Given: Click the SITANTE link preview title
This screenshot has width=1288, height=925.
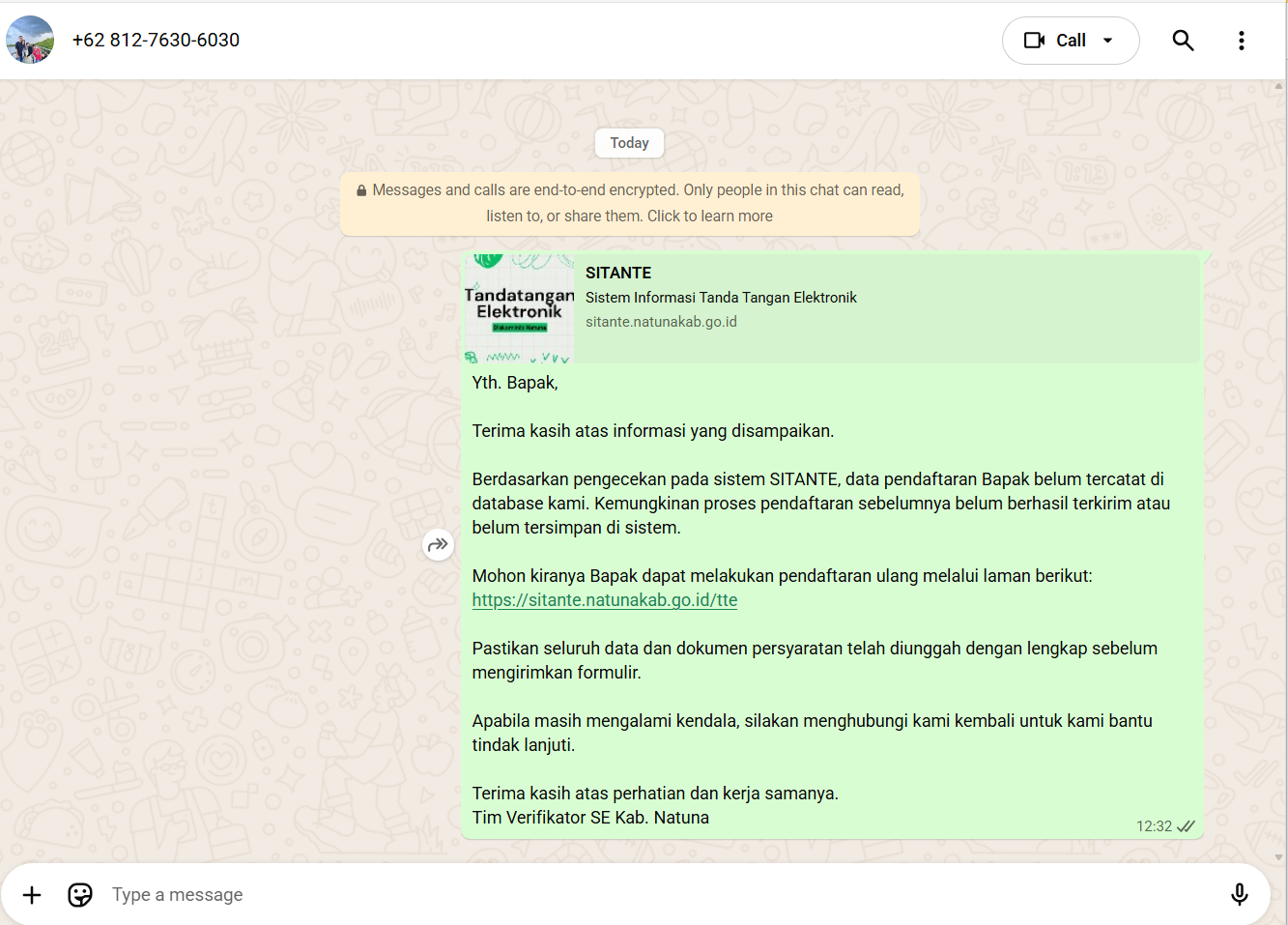Looking at the screenshot, I should click(618, 273).
